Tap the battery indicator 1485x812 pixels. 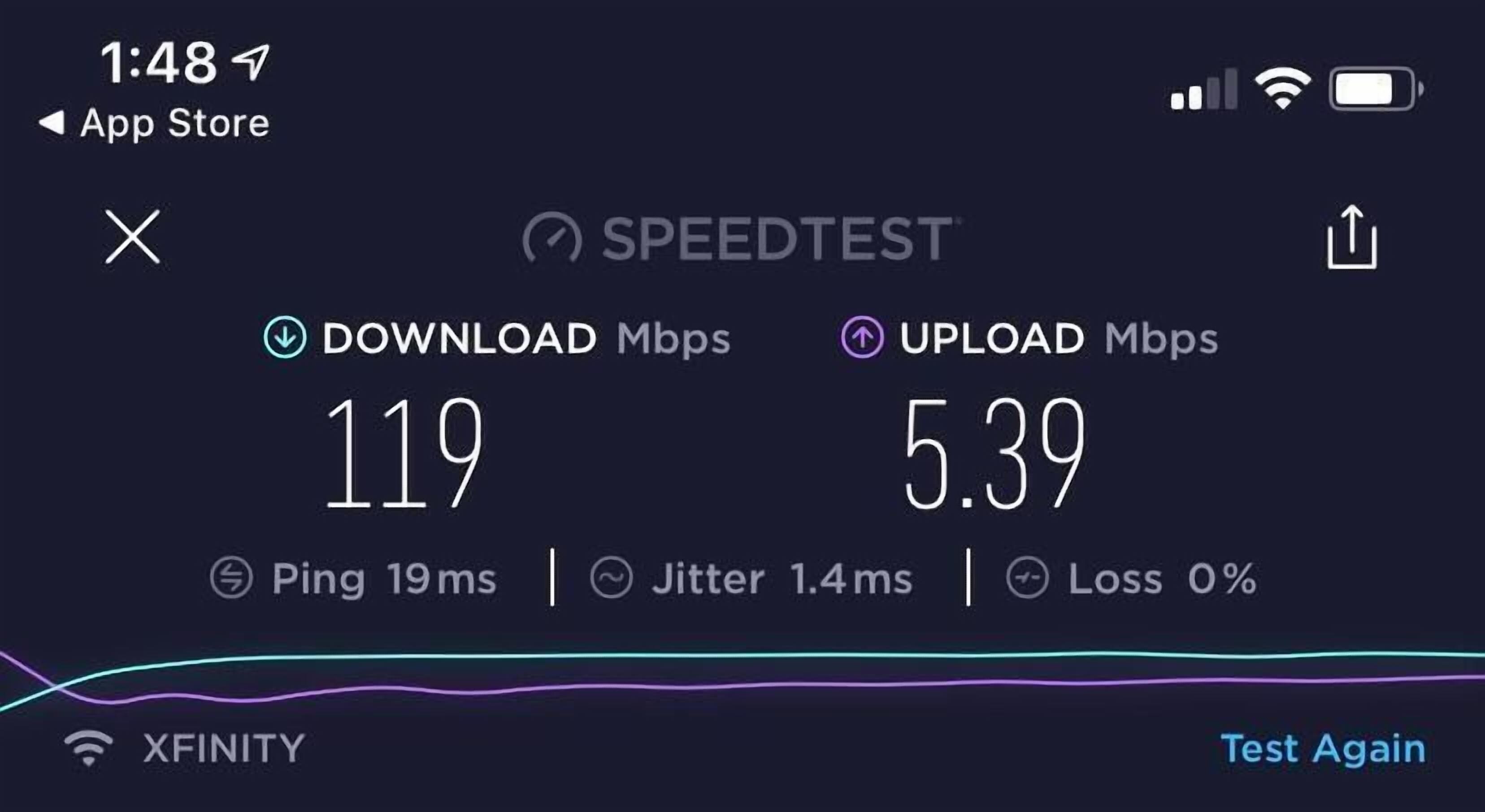[1376, 89]
